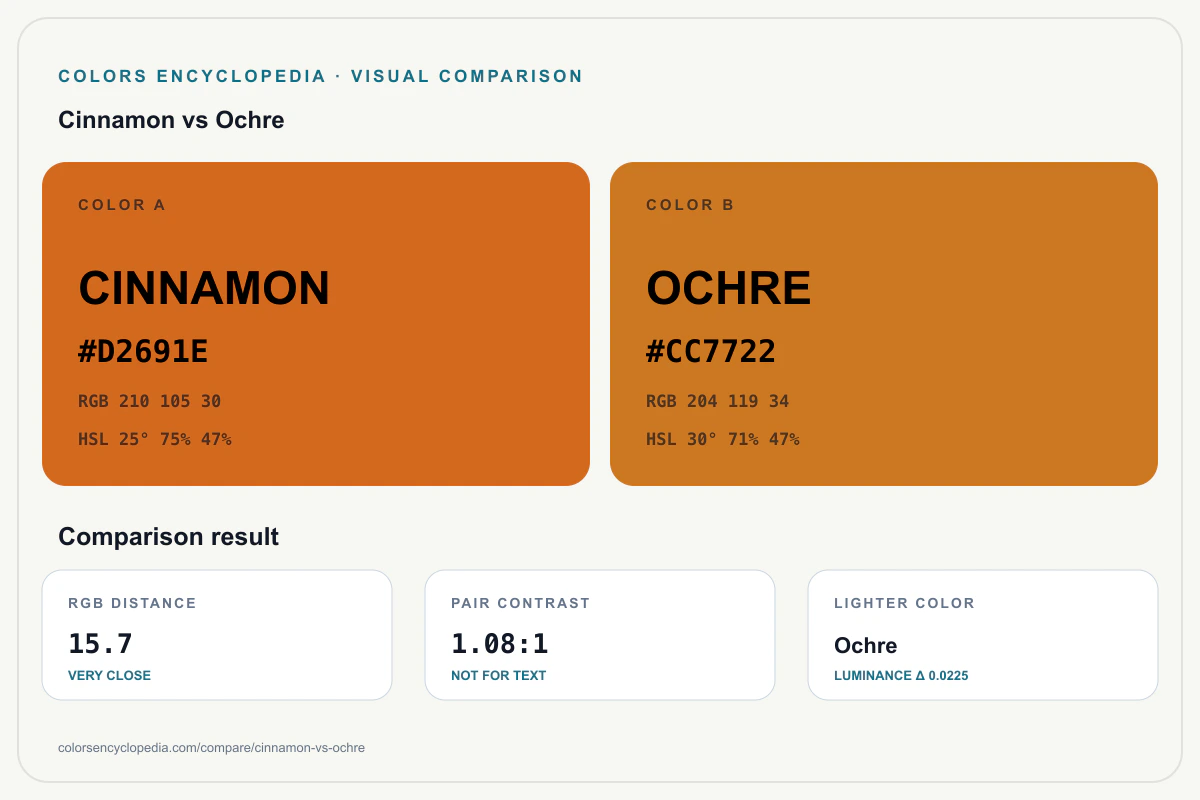Click hex code #CC7722
1200x800 pixels.
pos(711,352)
